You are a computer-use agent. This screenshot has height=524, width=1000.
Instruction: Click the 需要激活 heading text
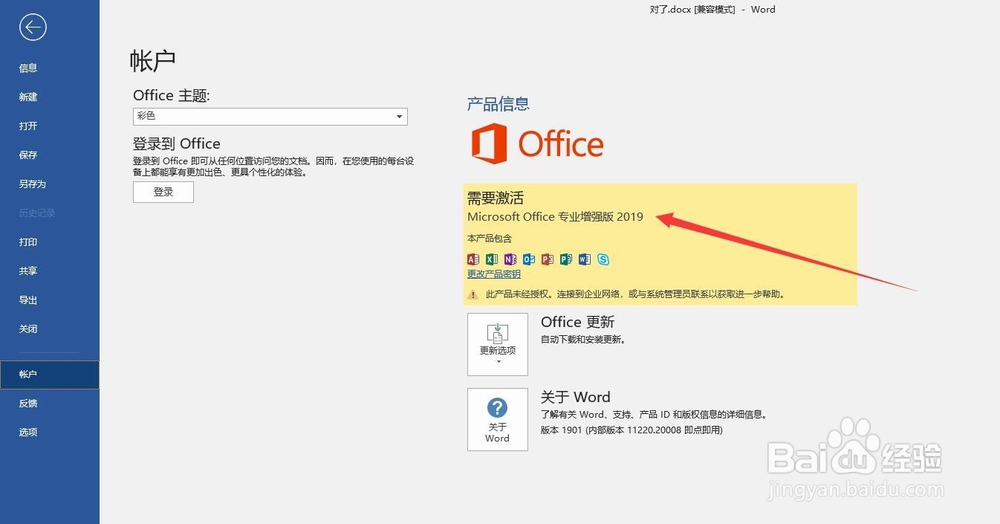tap(496, 198)
